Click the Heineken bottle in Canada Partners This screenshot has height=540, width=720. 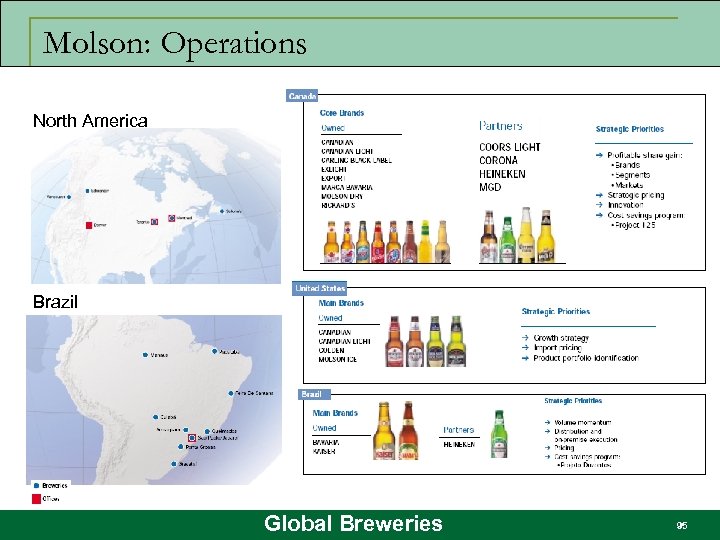[507, 239]
